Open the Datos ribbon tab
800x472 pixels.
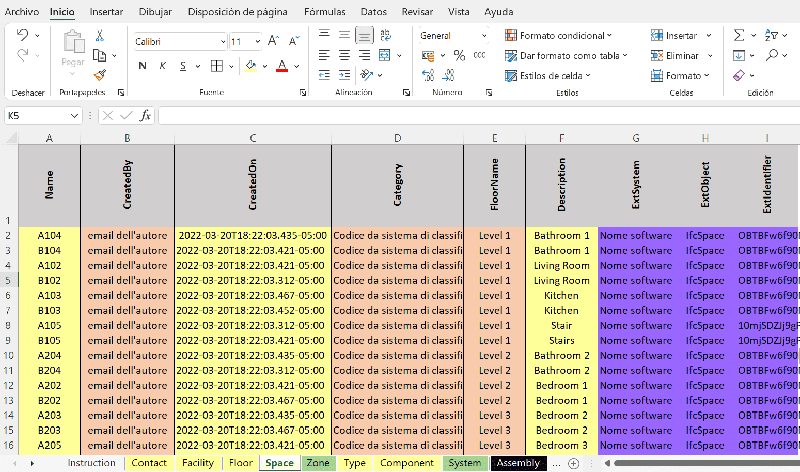[x=373, y=12]
